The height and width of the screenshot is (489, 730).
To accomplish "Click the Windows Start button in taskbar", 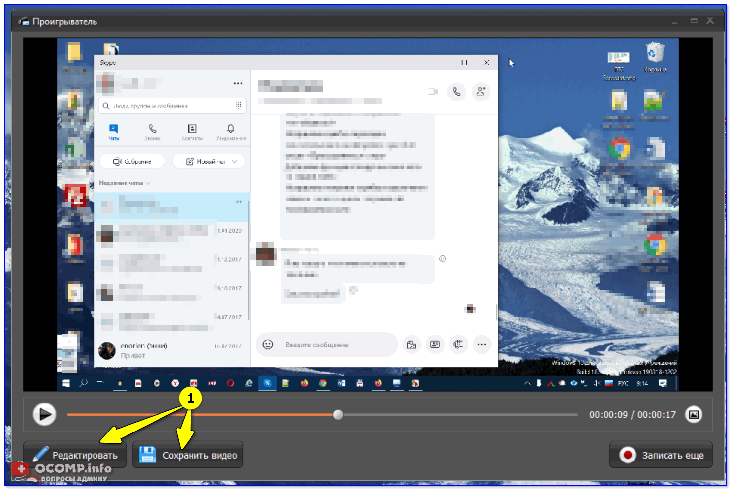I will (66, 383).
